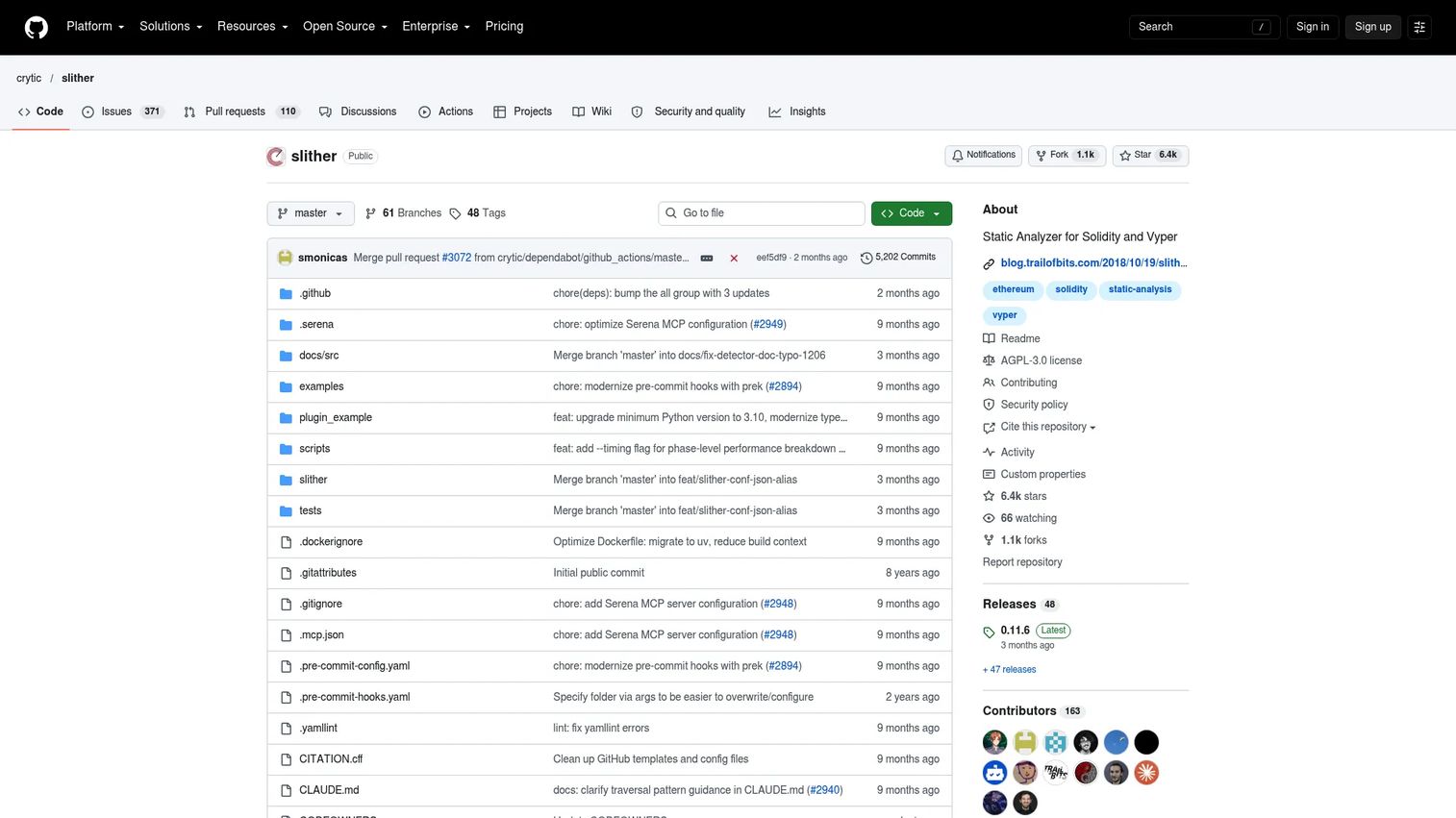
Task: Open the Readme link in About
Action: 1020,339
